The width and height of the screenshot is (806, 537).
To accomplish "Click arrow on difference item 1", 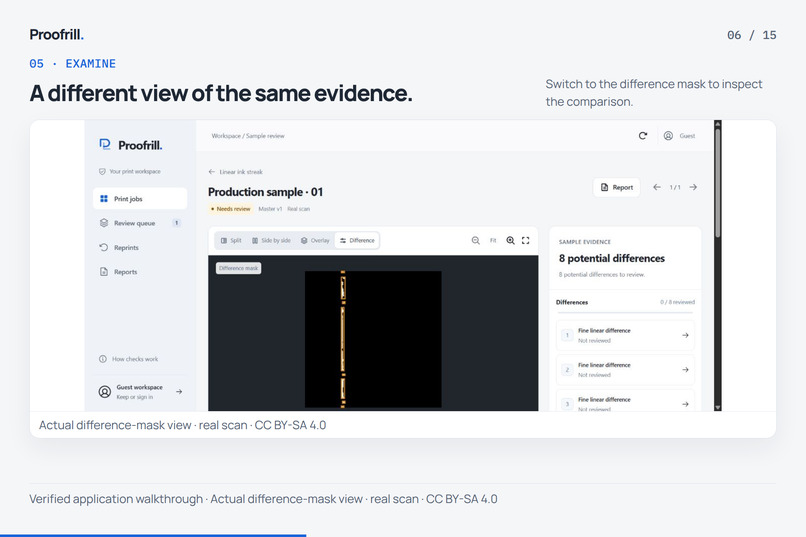I will click(685, 335).
